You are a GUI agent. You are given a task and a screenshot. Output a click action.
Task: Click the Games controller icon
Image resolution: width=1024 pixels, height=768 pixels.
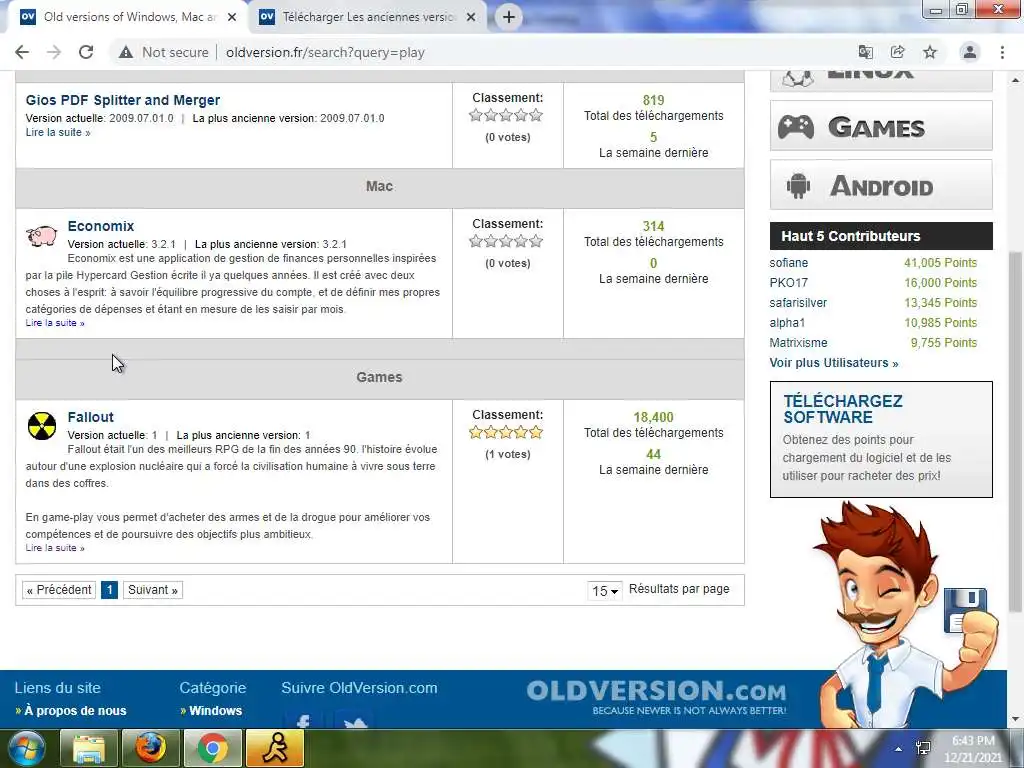click(x=796, y=127)
